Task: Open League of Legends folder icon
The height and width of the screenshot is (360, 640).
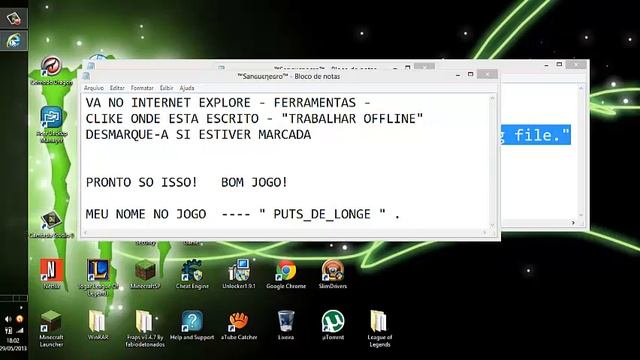Action: (x=380, y=329)
